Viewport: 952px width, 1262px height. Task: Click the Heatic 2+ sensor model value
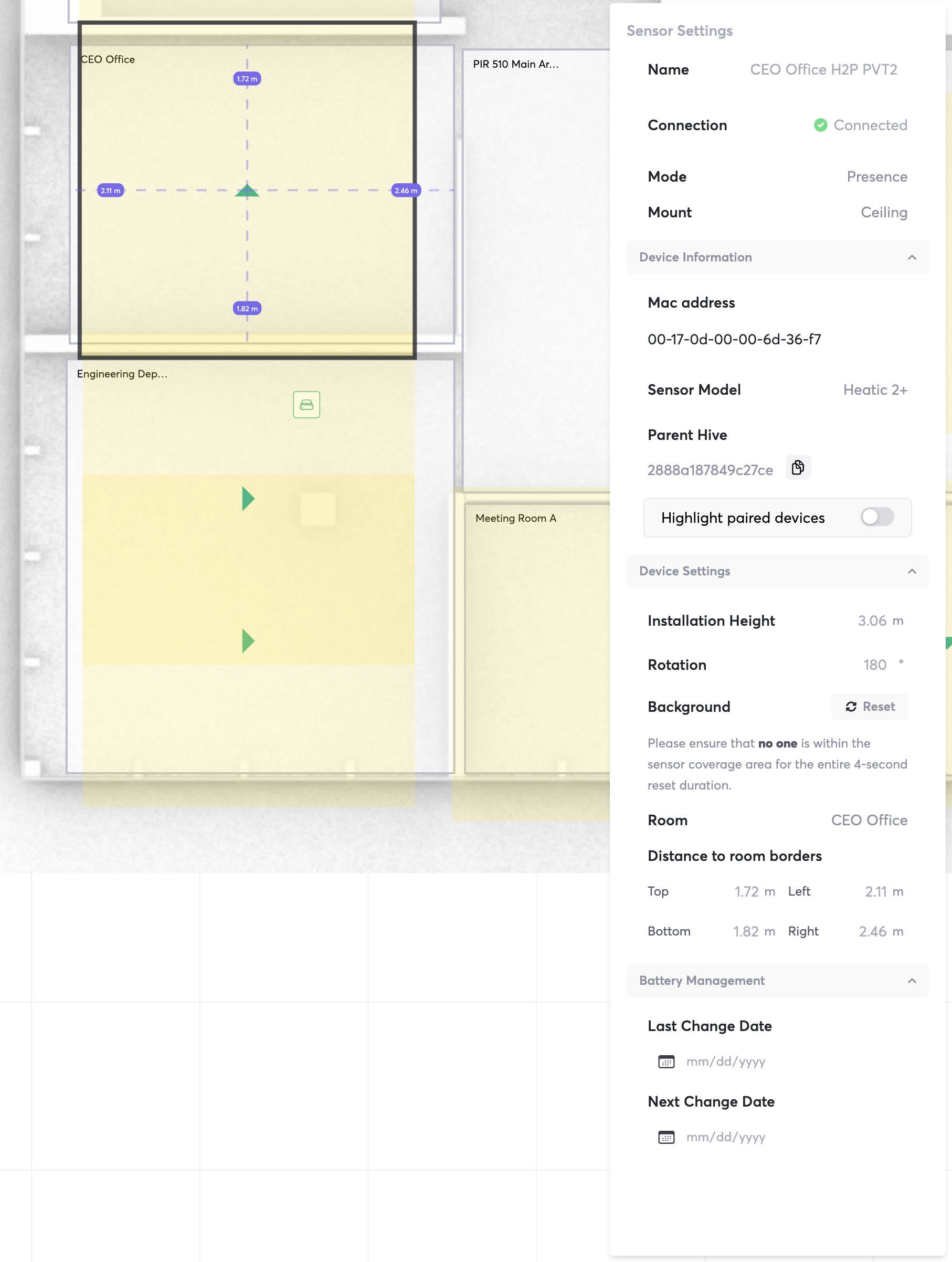875,390
